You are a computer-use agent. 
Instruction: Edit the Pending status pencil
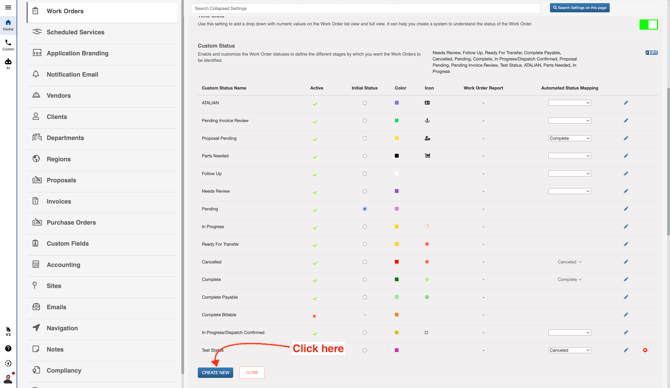tap(626, 209)
